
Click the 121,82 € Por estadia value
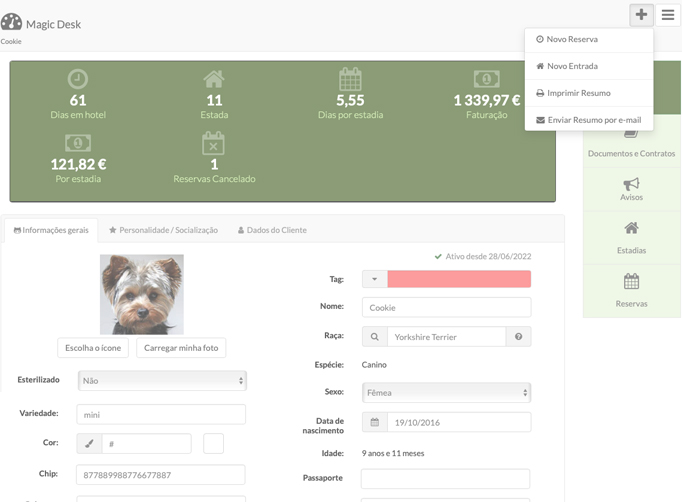(x=78, y=164)
